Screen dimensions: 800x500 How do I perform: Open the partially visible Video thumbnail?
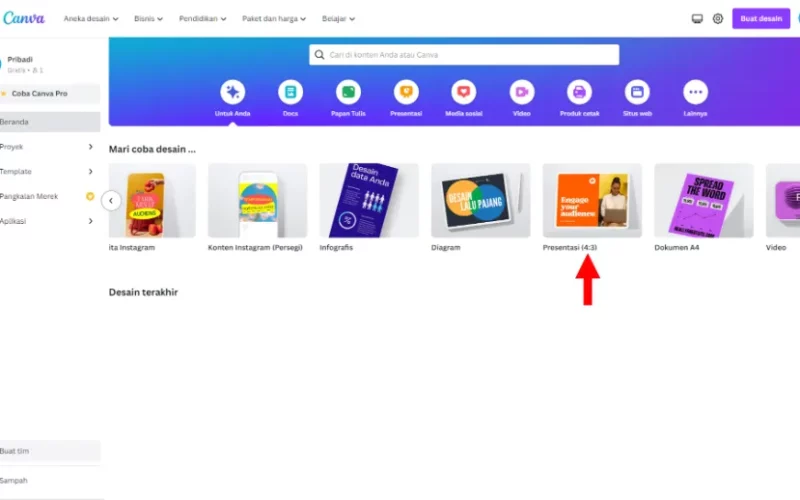783,201
